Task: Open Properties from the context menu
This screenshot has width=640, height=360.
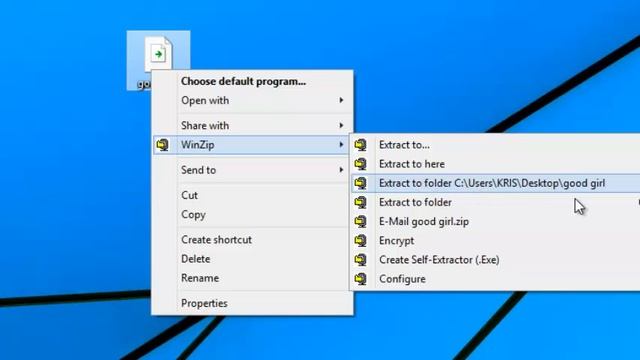Action: [x=252, y=303]
